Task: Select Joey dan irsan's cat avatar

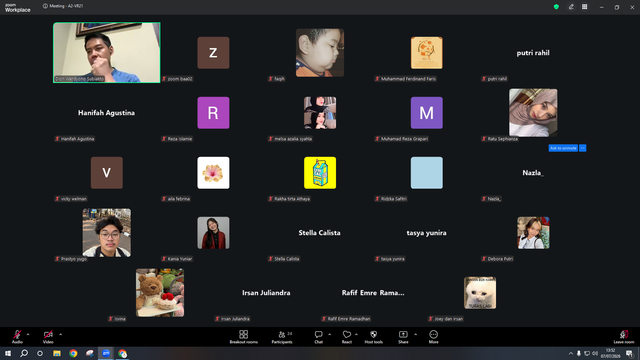Action: 480,293
